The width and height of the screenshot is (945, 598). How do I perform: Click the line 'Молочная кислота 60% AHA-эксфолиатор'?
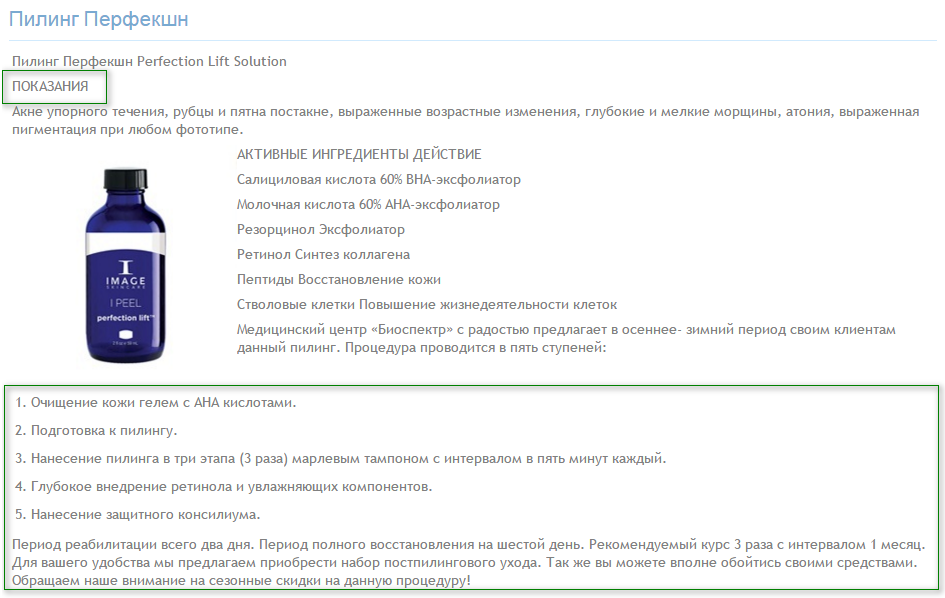tap(368, 204)
